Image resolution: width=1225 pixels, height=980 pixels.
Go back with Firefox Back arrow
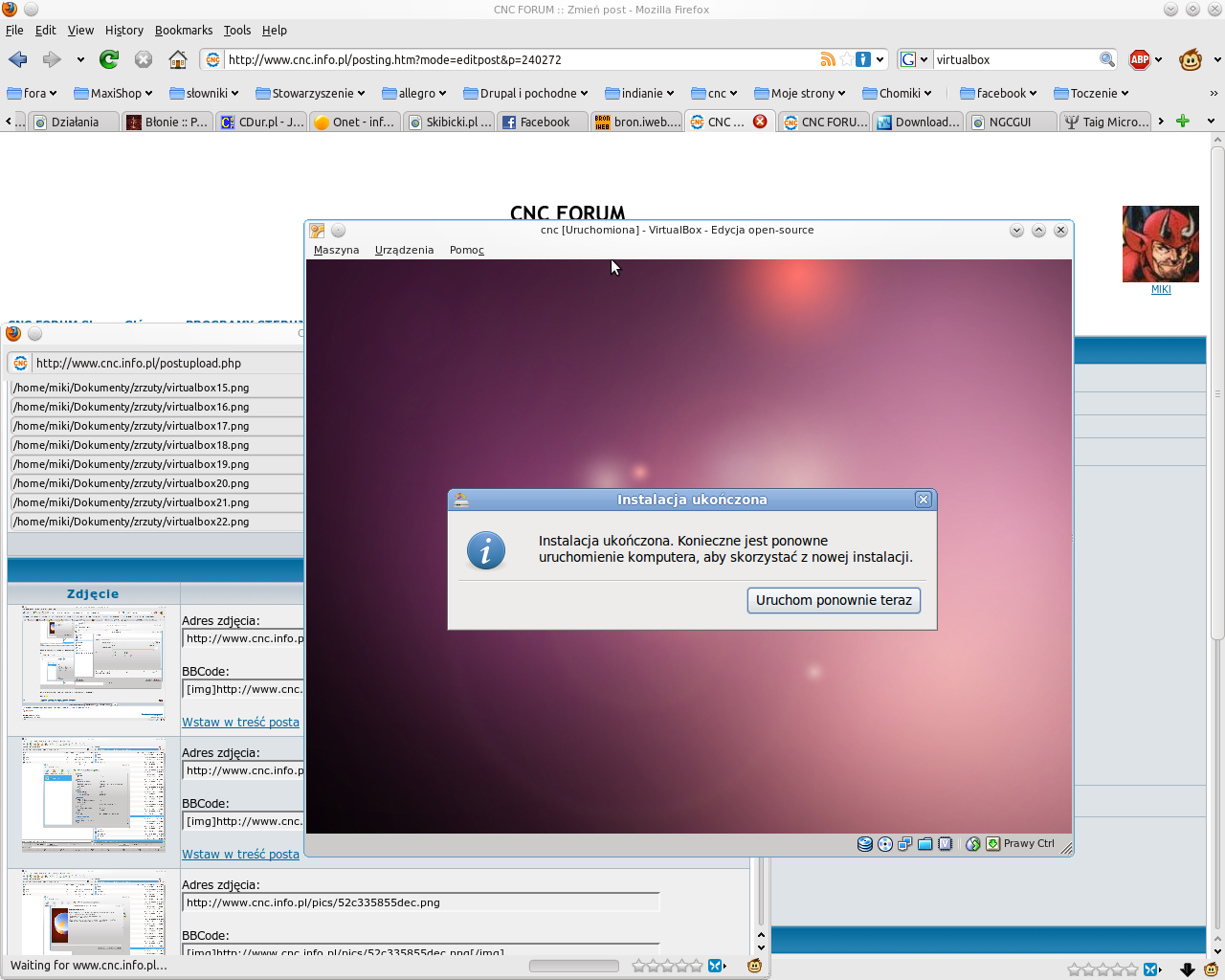(x=18, y=59)
